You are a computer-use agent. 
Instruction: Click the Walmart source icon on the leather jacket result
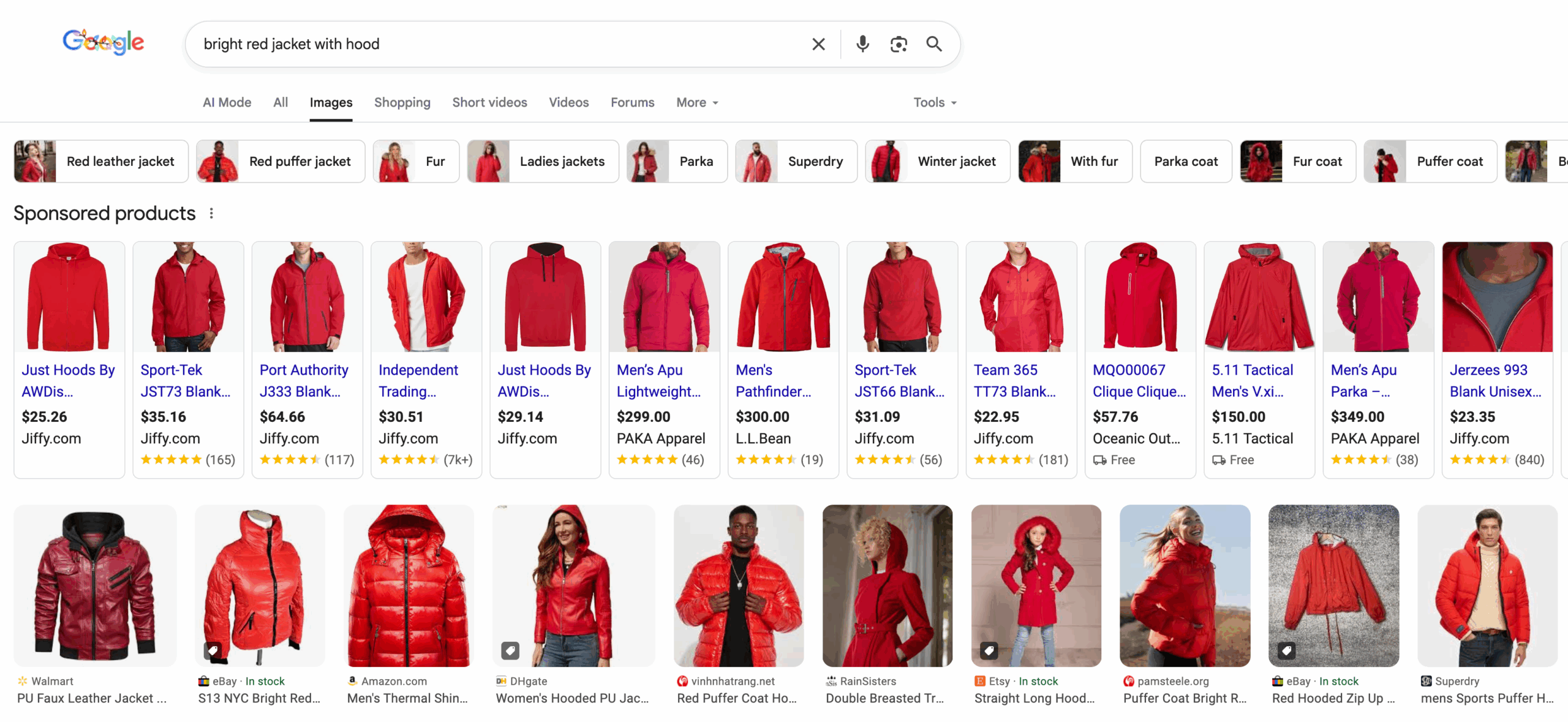(22, 680)
